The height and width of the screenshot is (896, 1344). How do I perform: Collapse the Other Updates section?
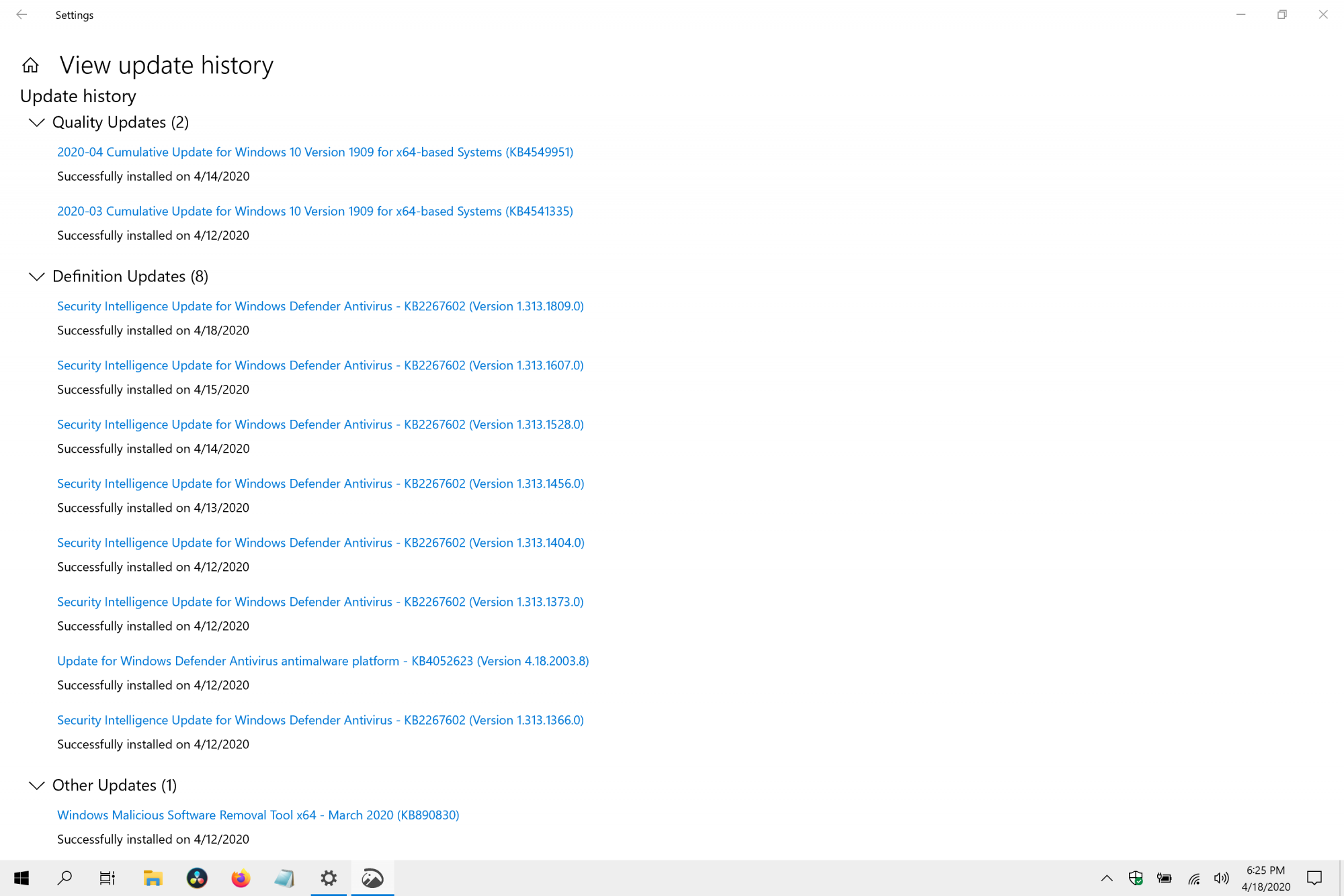37,785
